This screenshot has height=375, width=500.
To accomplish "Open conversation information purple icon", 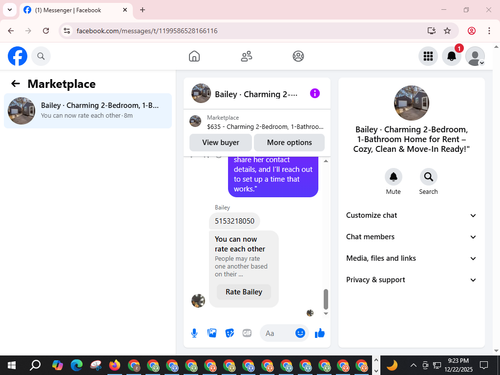I will (315, 93).
